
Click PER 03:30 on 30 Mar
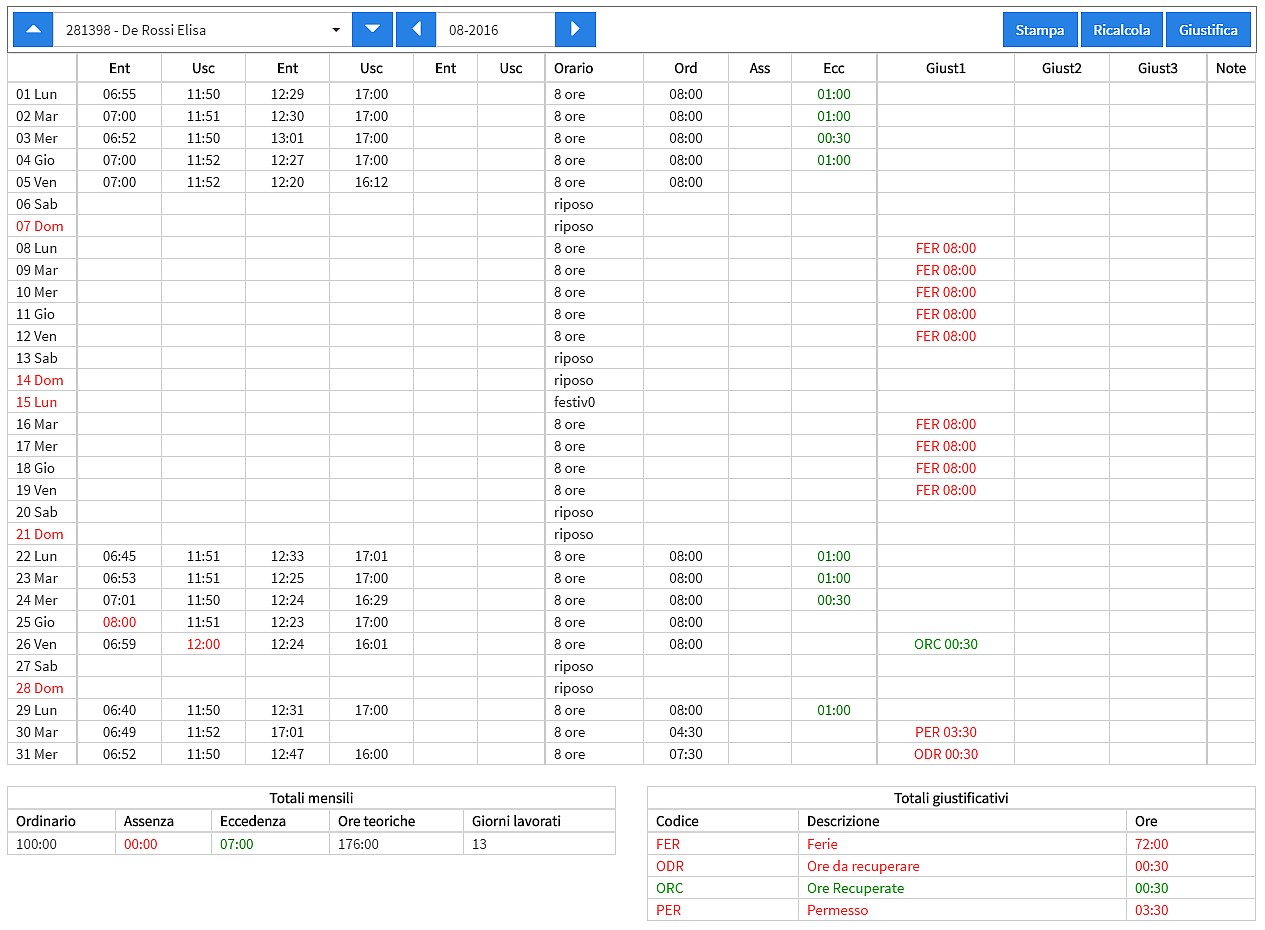coord(946,732)
